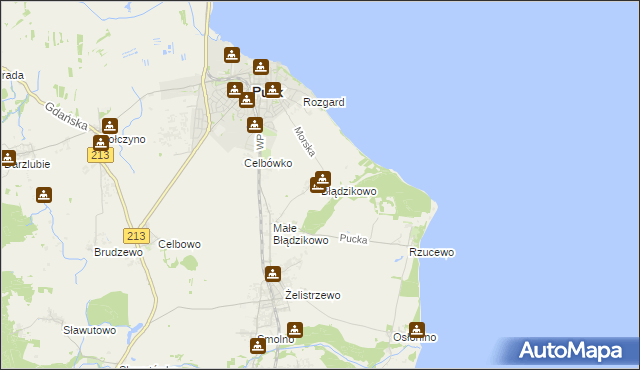Click POI marker below Smolno label
Screen dimensions: 640x370
coord(258,346)
